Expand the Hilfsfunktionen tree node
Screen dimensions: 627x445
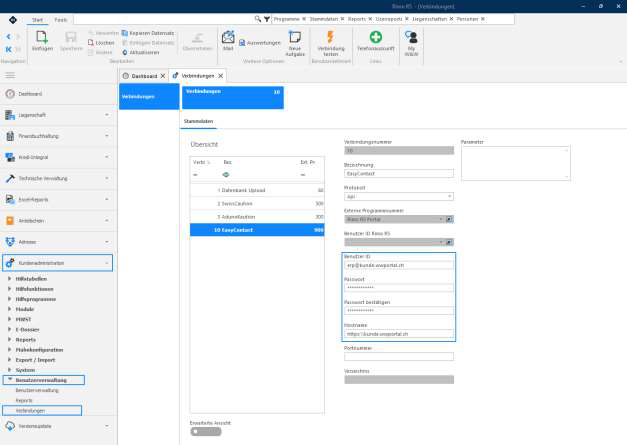(10, 289)
